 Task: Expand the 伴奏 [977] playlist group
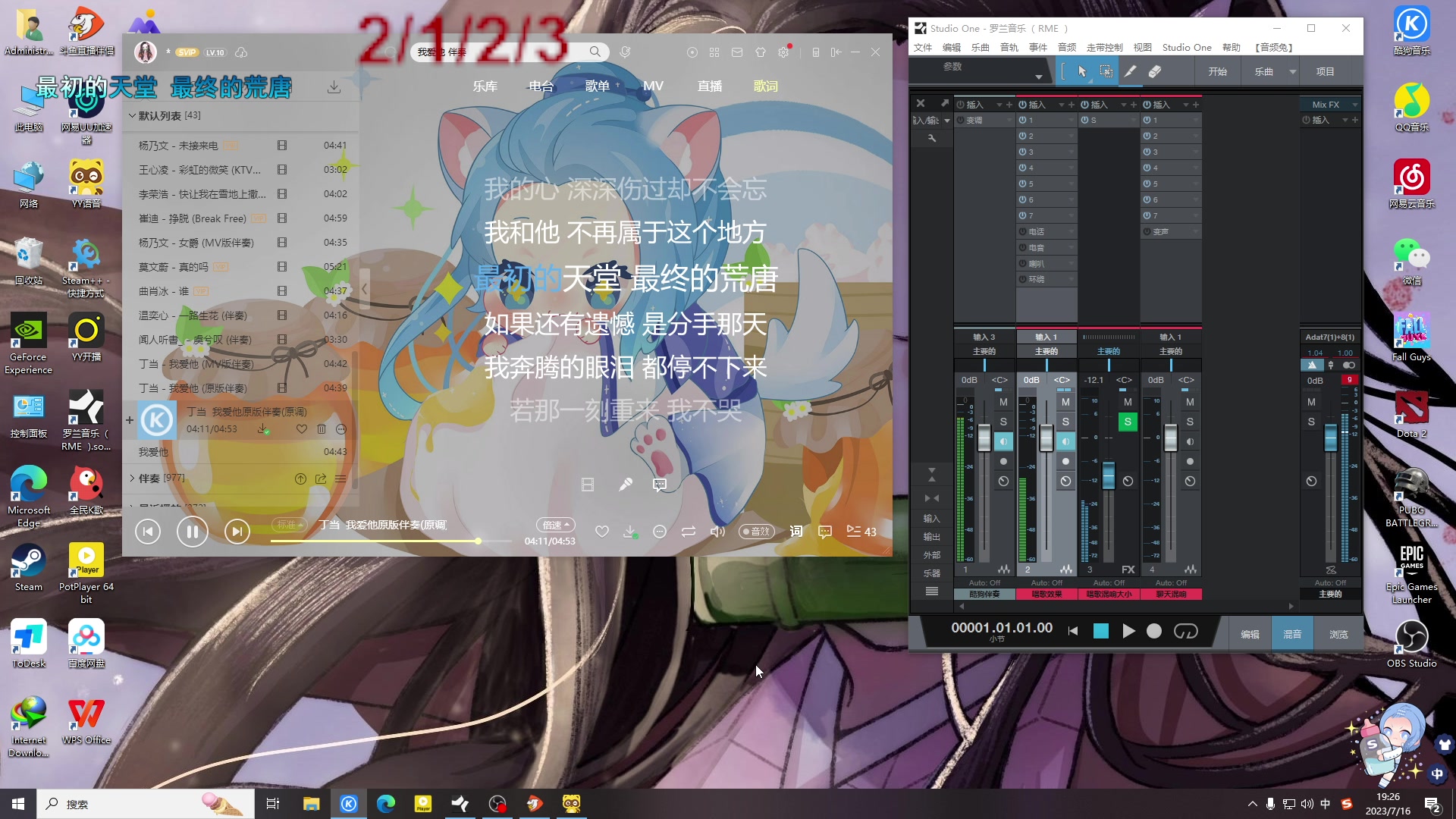132,479
